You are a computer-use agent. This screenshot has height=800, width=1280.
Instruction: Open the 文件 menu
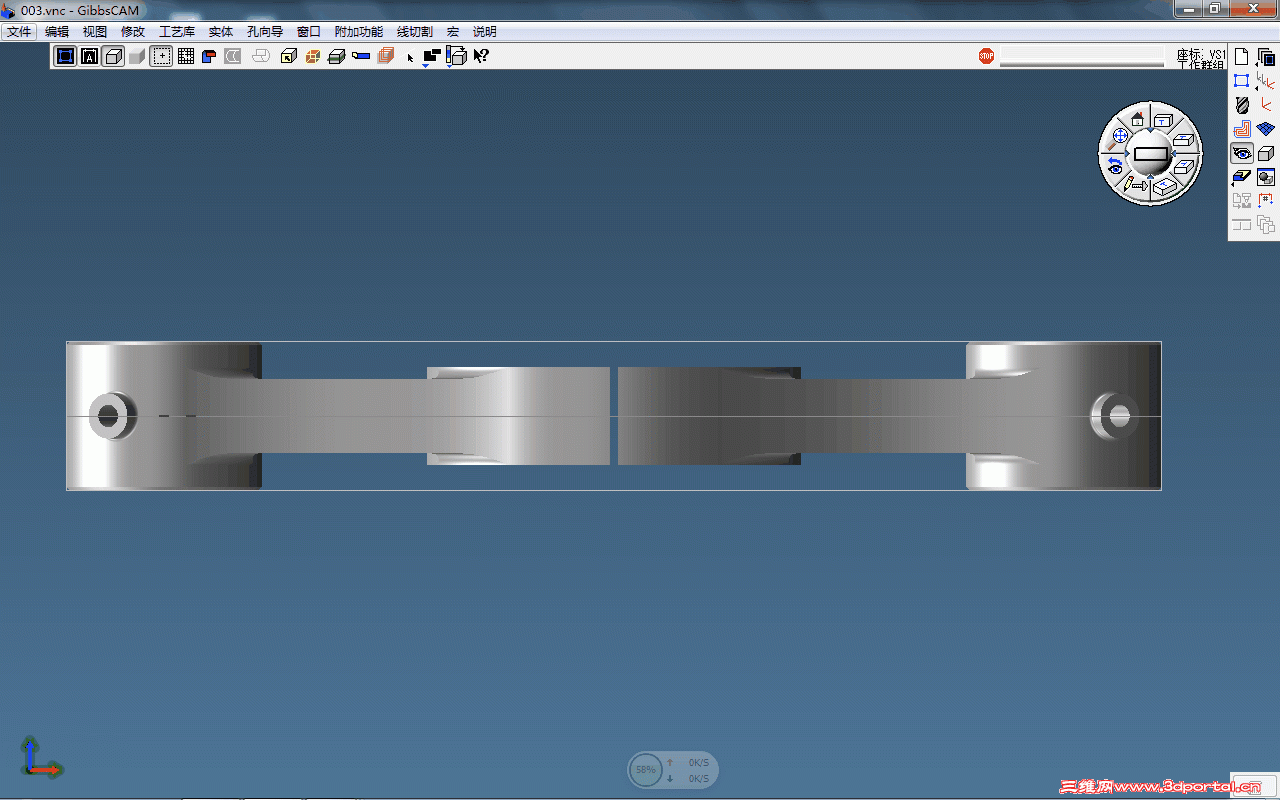[x=19, y=32]
